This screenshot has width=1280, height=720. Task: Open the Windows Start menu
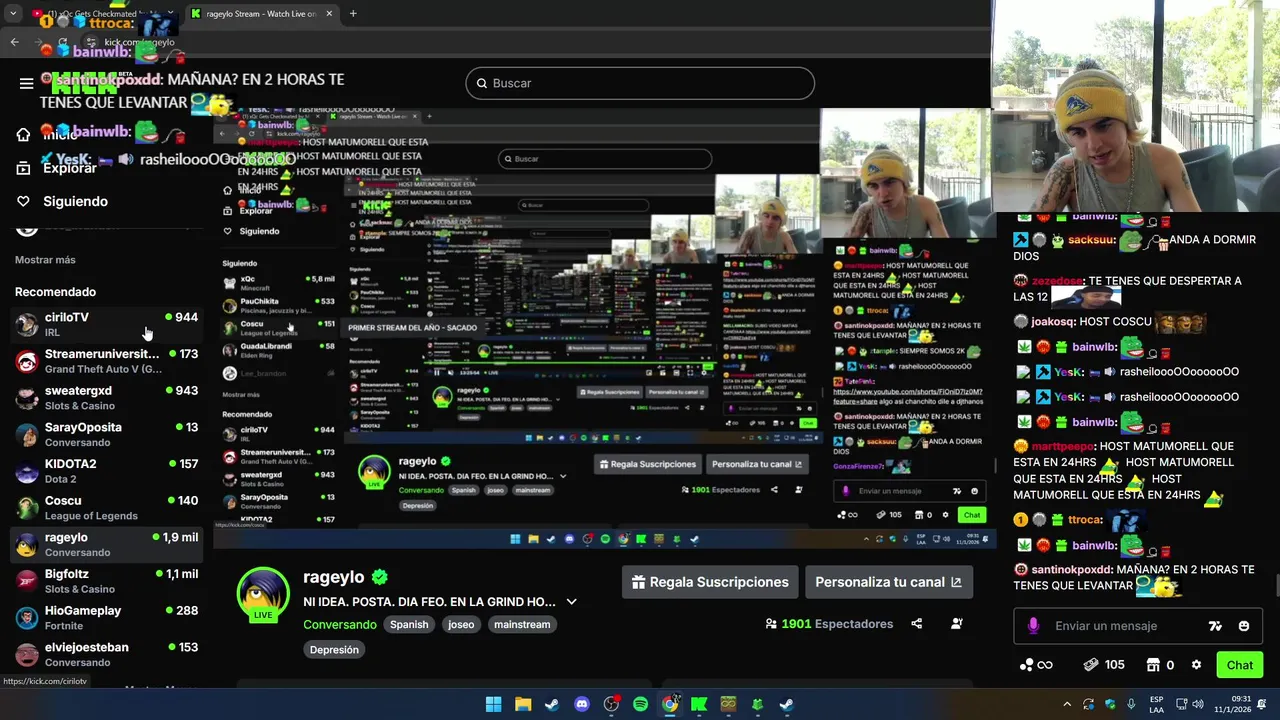pyautogui.click(x=493, y=705)
